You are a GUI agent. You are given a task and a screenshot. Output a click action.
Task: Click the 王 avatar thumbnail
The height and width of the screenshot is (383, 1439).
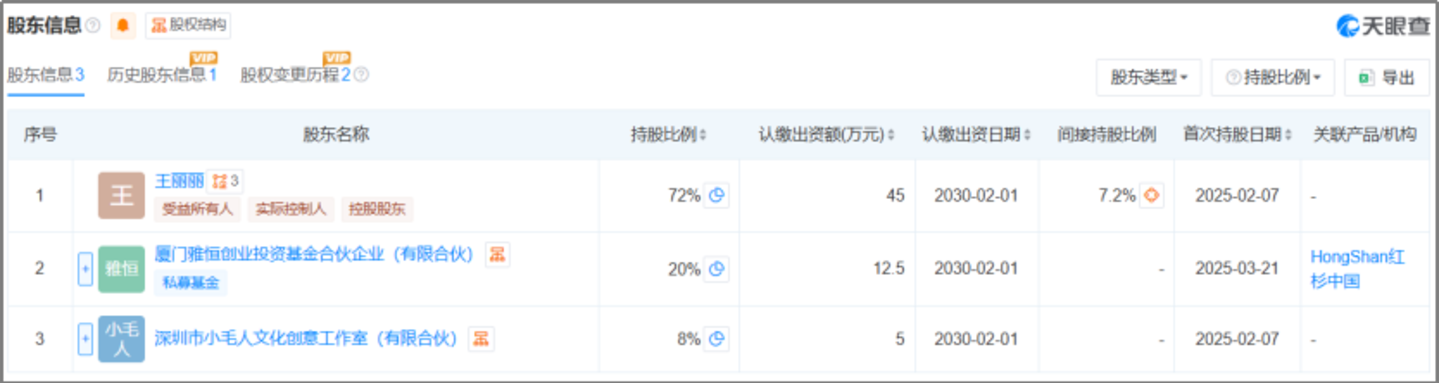click(x=121, y=195)
